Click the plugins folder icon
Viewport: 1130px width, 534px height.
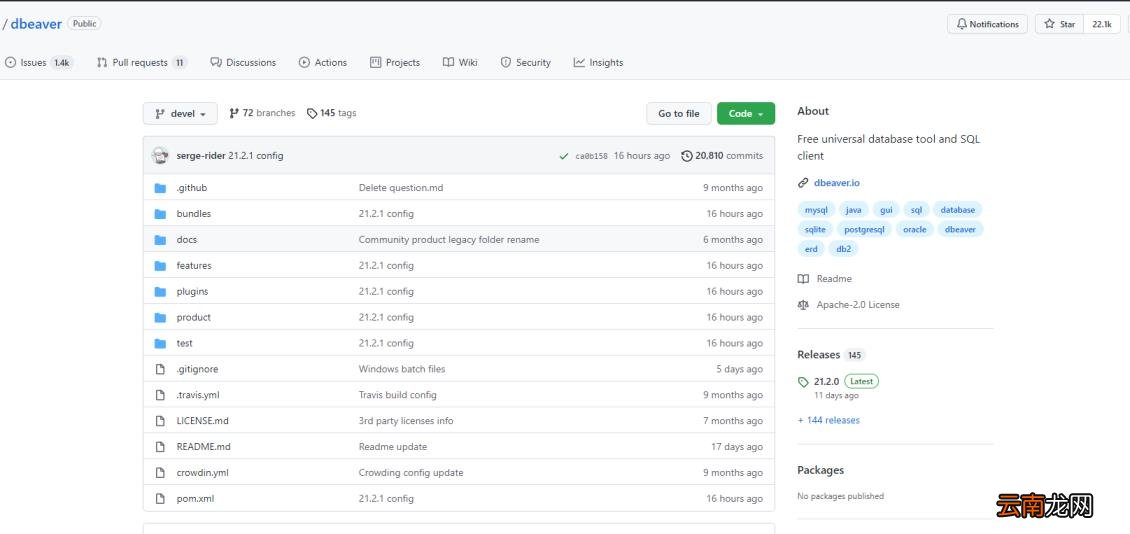click(160, 292)
